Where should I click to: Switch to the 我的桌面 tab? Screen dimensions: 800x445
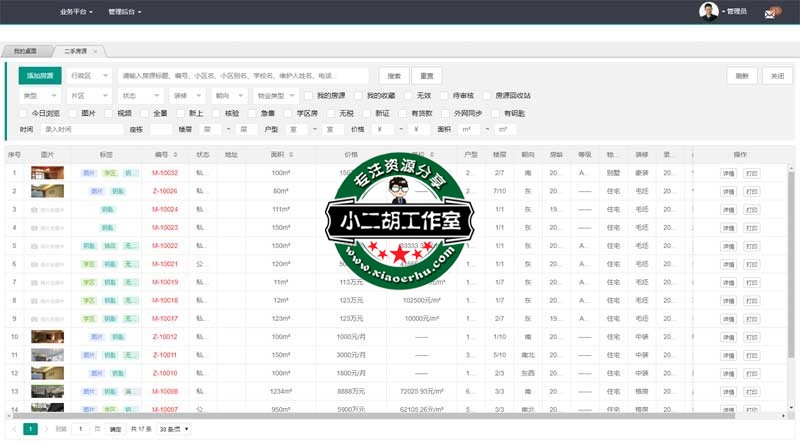(x=26, y=49)
